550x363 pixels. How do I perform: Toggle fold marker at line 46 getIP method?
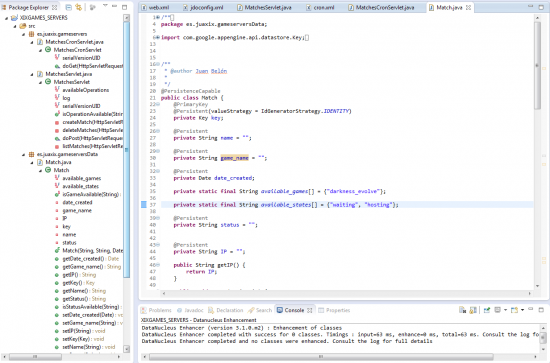[x=158, y=265]
